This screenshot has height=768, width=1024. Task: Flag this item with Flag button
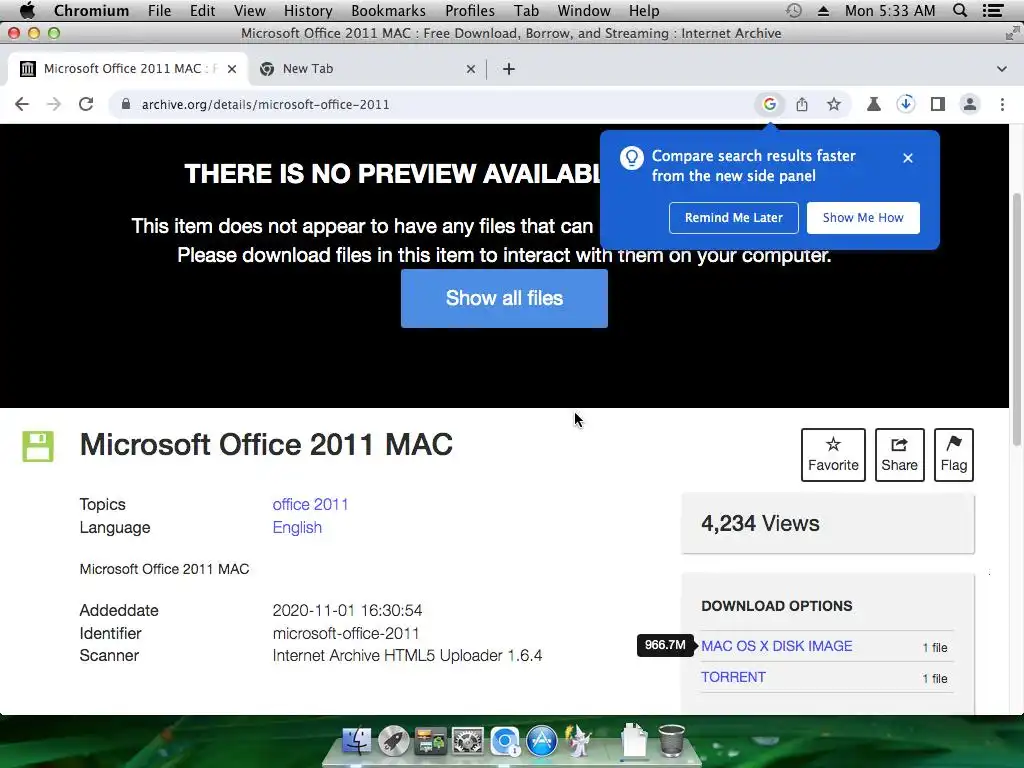[953, 455]
